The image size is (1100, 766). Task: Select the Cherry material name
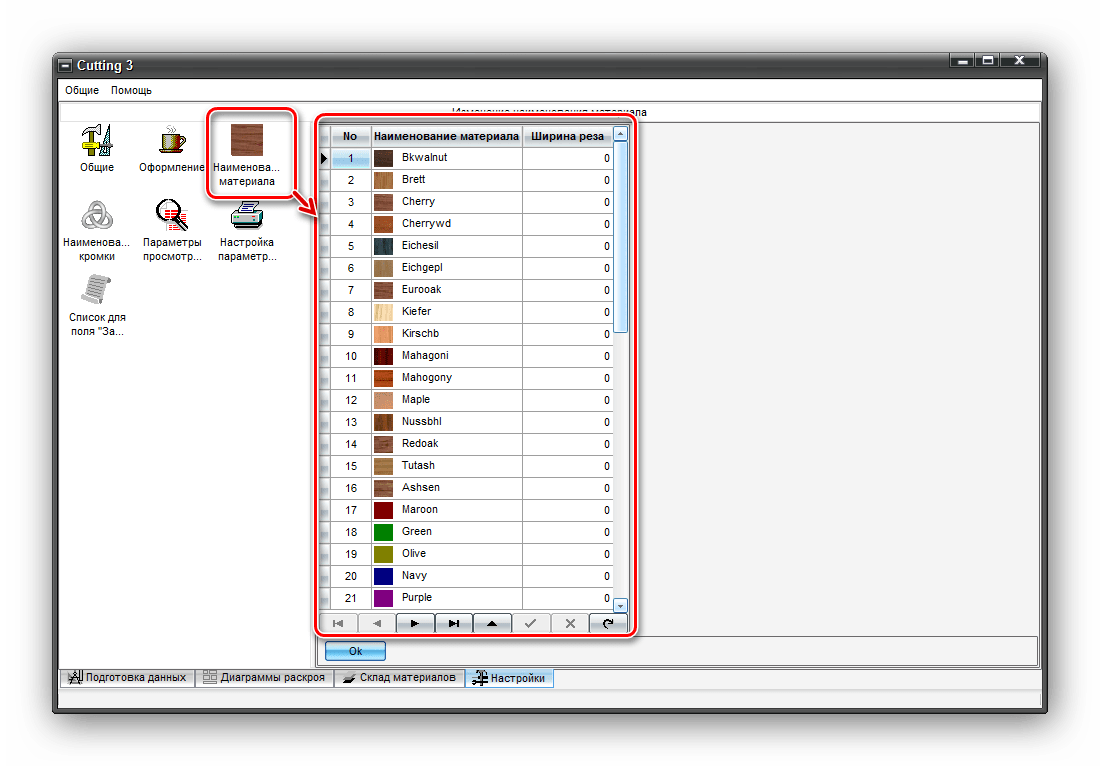pos(418,201)
